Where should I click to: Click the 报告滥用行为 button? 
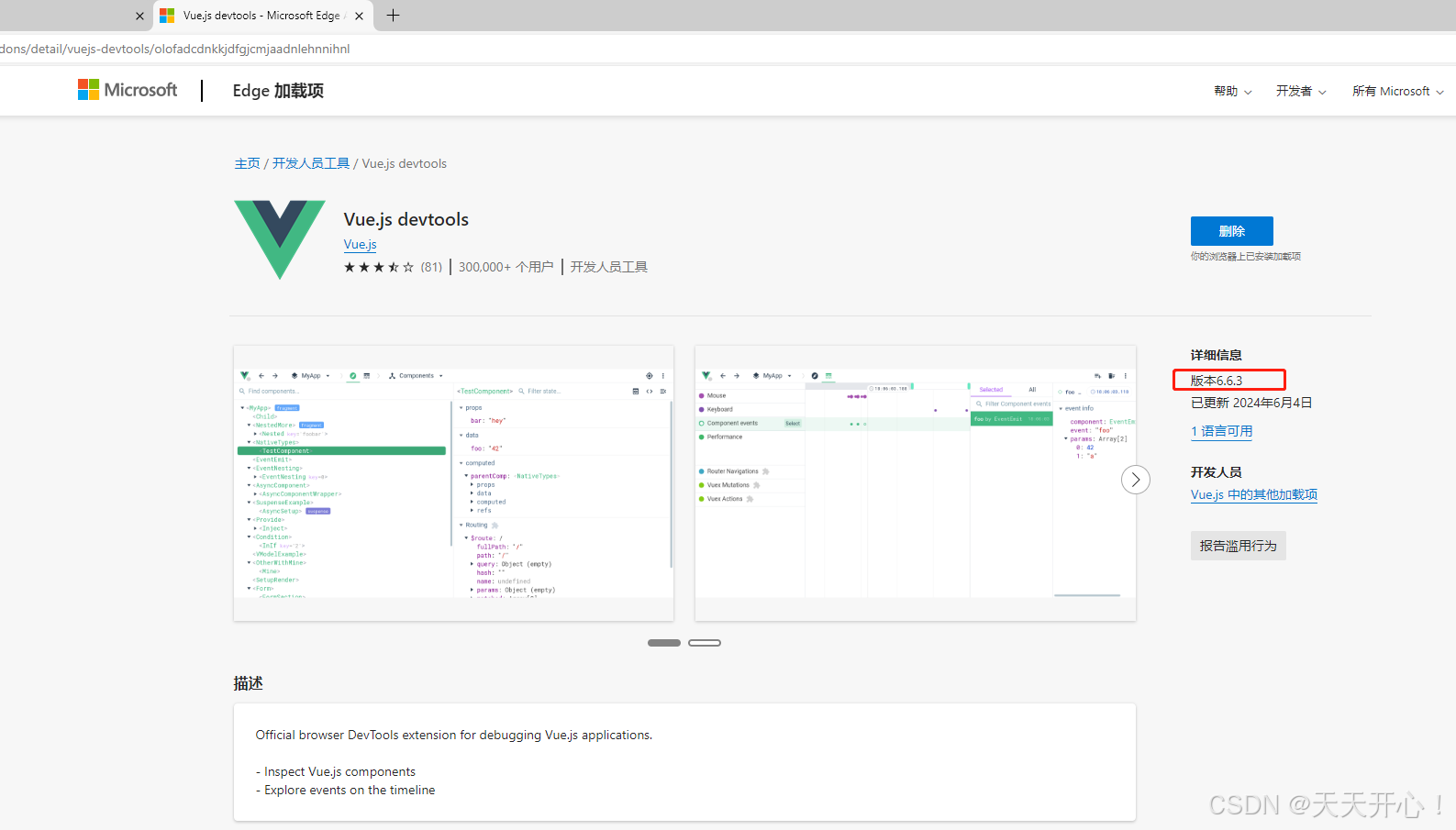click(x=1238, y=546)
